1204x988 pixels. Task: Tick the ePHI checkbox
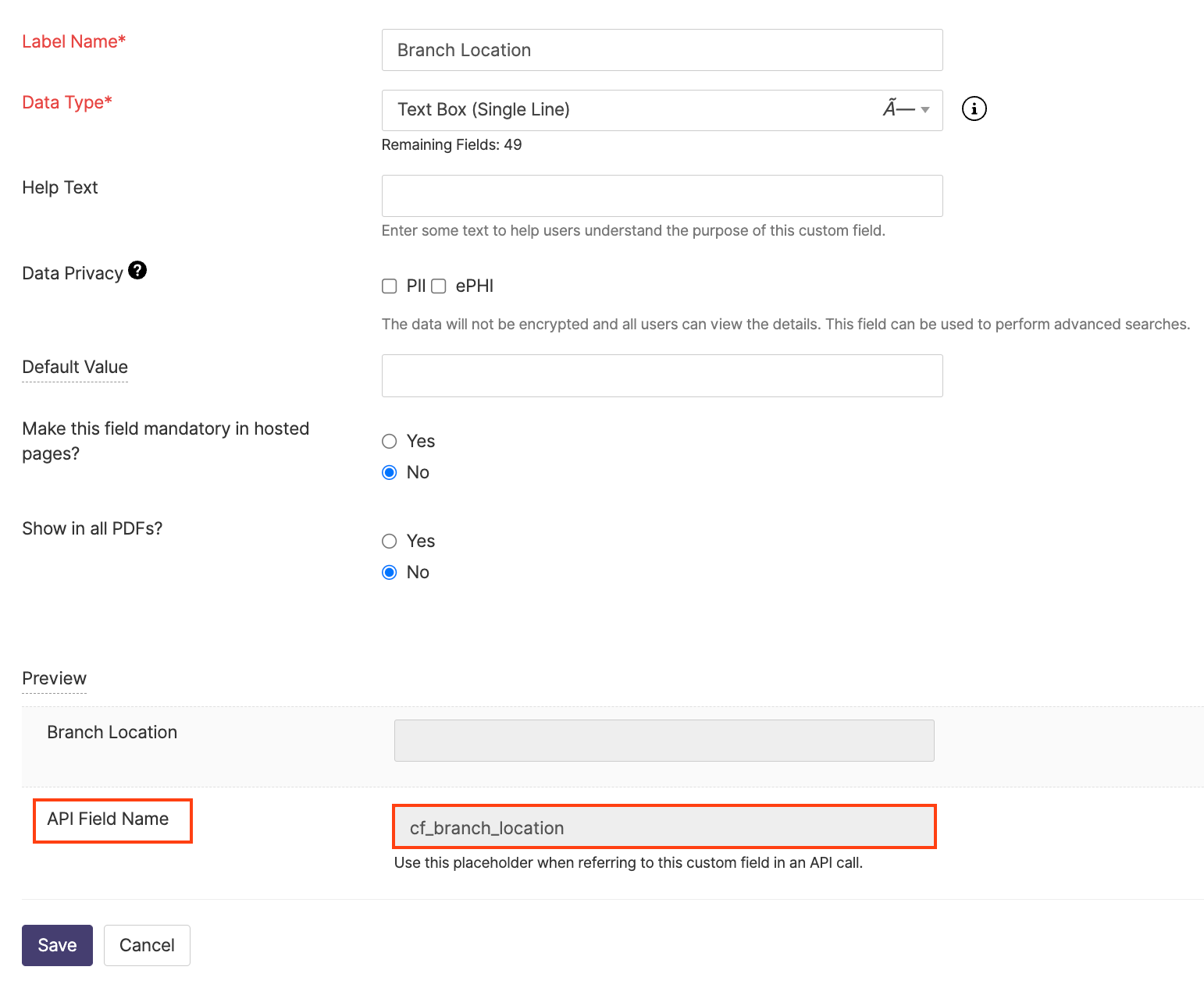pyautogui.click(x=439, y=286)
